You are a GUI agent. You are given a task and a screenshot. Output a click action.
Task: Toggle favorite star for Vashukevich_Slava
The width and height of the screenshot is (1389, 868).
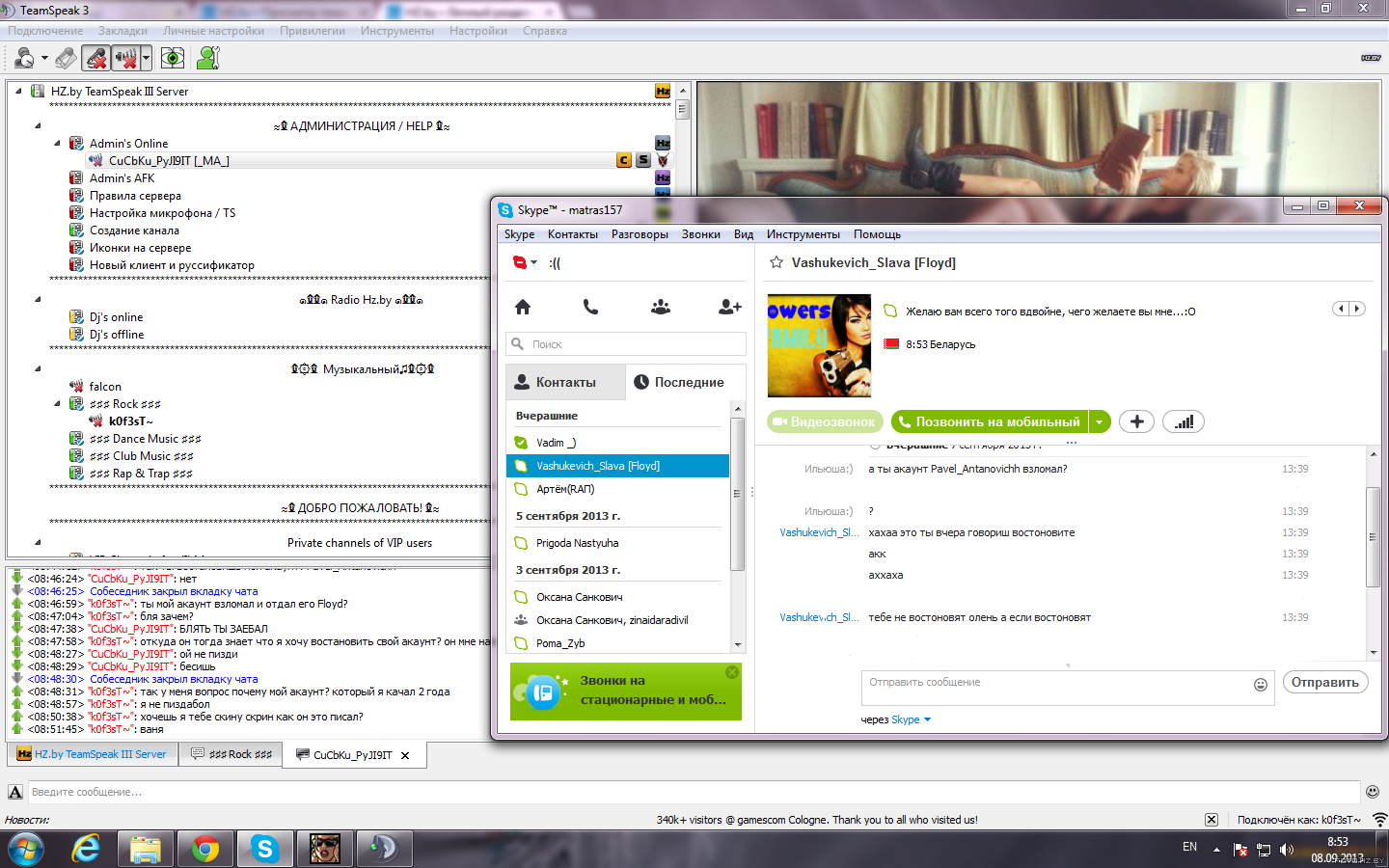(x=776, y=262)
